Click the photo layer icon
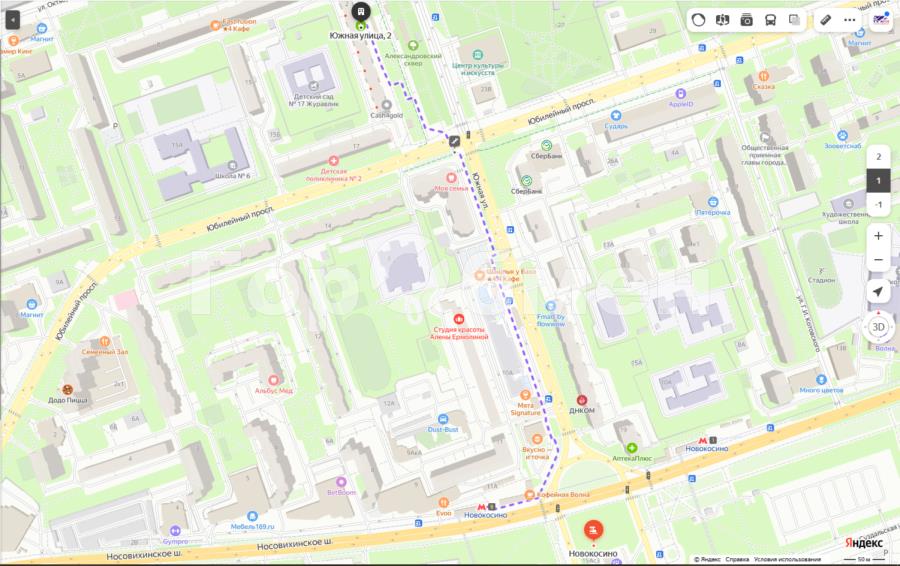The width and height of the screenshot is (900, 566). click(747, 19)
